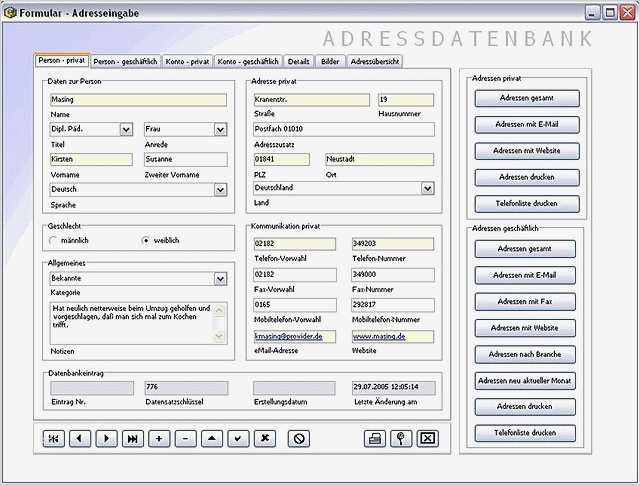This screenshot has height=485, width=640.
Task: Click the up-triangle edit record icon
Action: click(x=212, y=439)
